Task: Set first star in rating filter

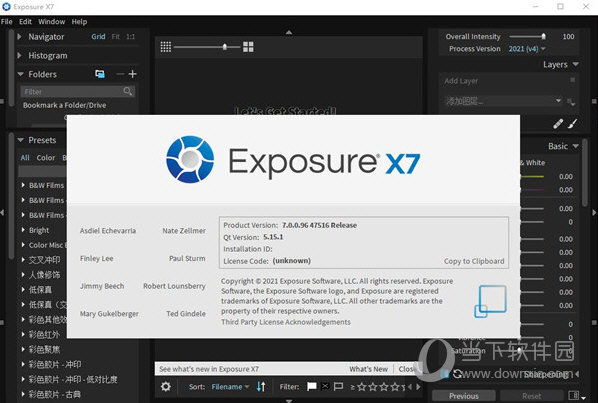Action: point(362,387)
